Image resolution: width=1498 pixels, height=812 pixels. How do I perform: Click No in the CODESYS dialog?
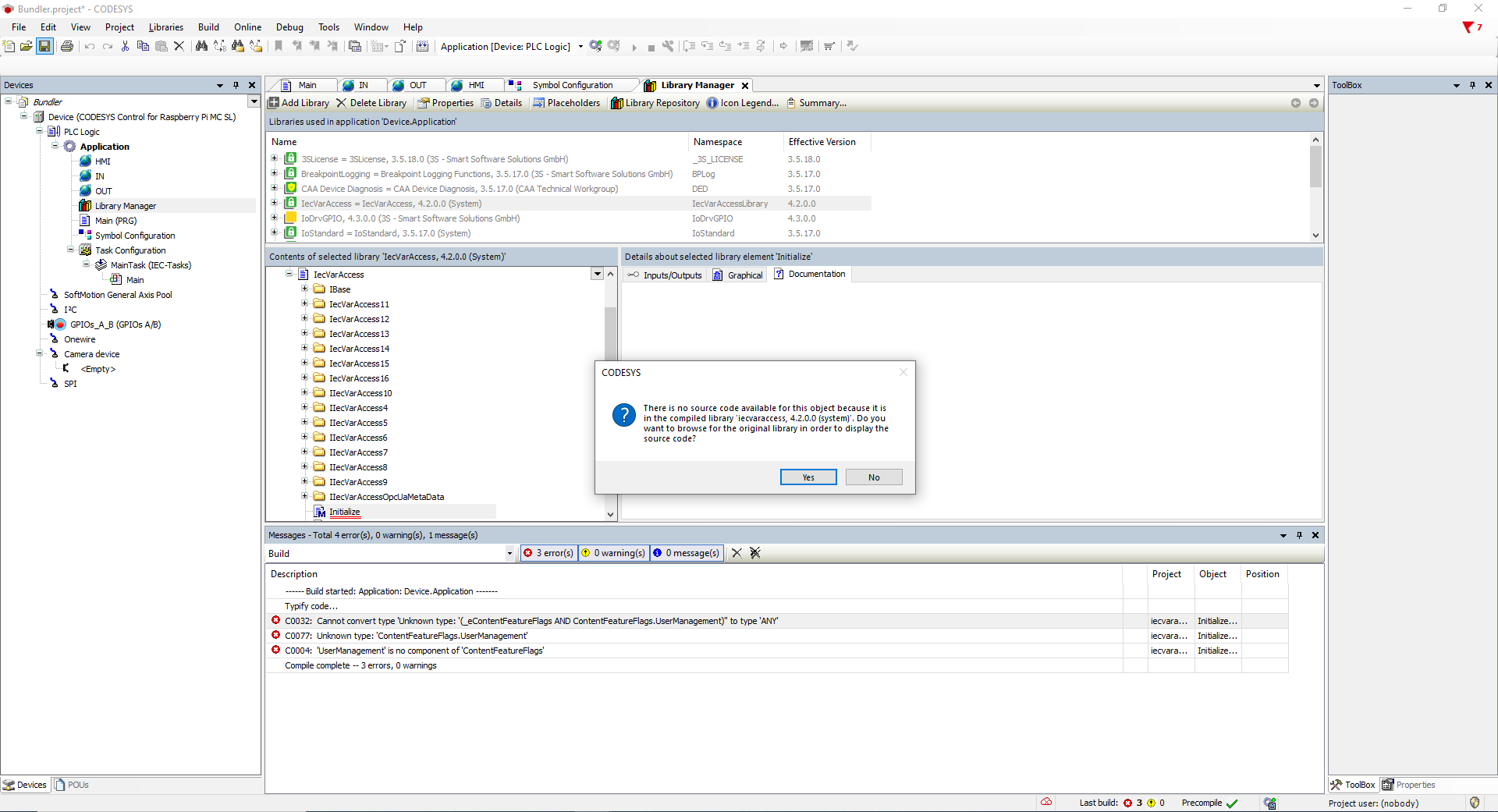[874, 477]
